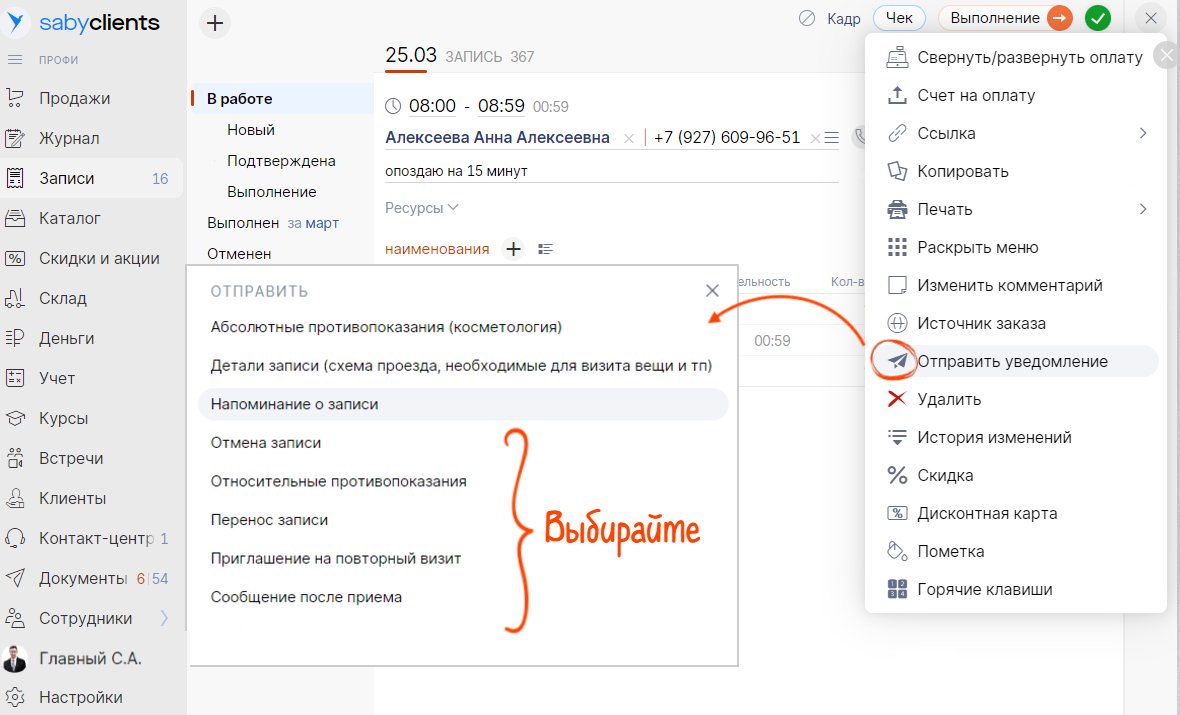Screen dimensions: 1180x715
Task: Click the add item plus icon near наименования
Action: (513, 249)
